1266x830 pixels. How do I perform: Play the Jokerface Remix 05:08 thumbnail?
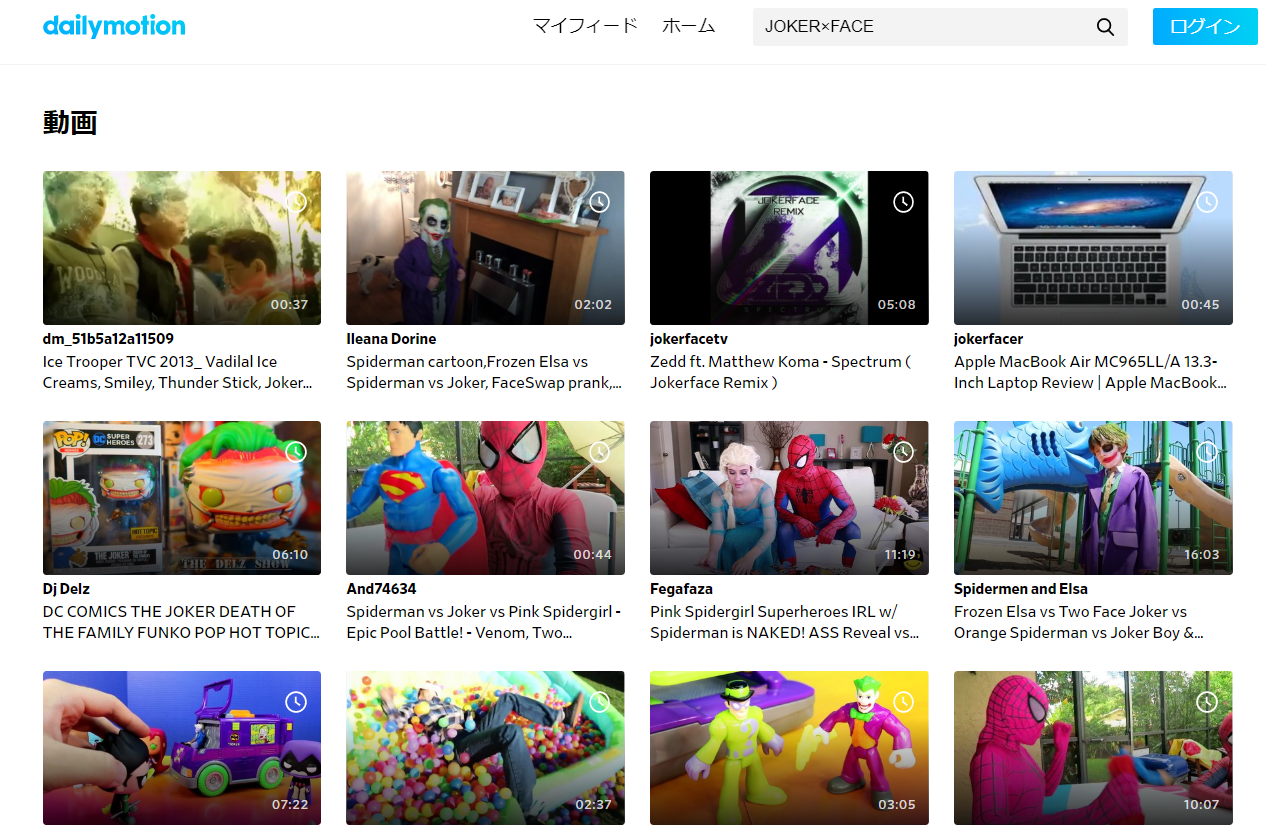click(x=789, y=248)
